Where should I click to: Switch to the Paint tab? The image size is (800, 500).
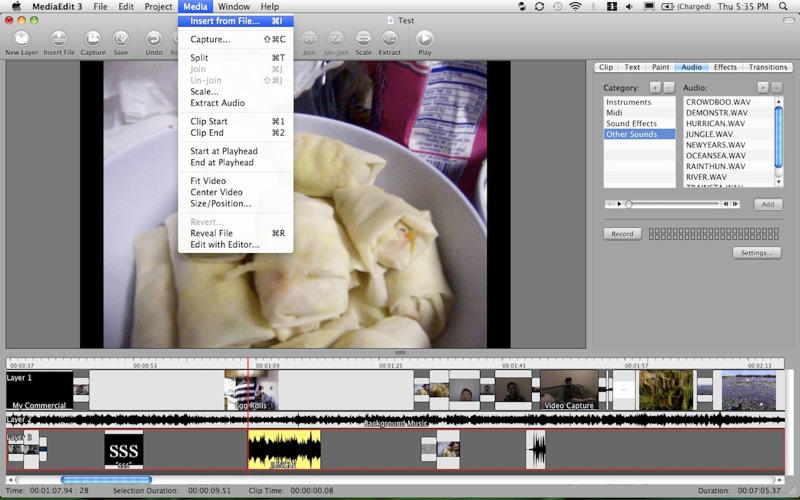tap(661, 67)
